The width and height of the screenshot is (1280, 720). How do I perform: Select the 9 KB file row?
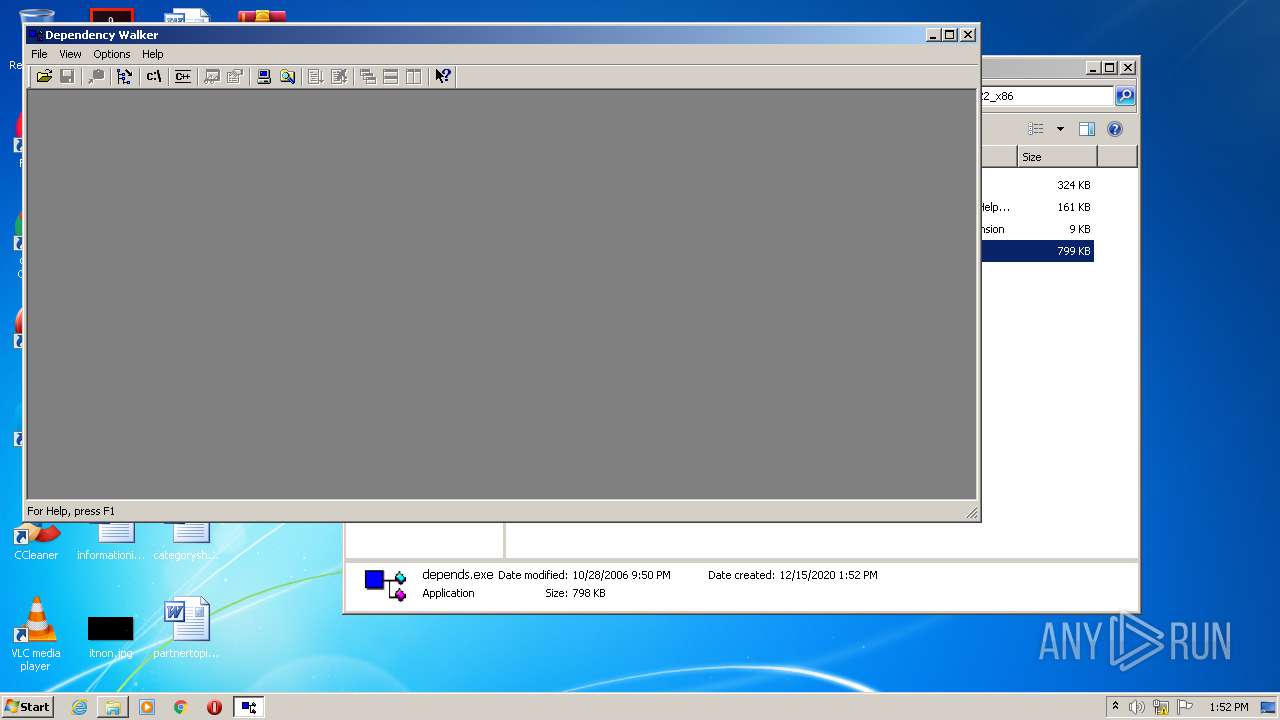pyautogui.click(x=1037, y=229)
